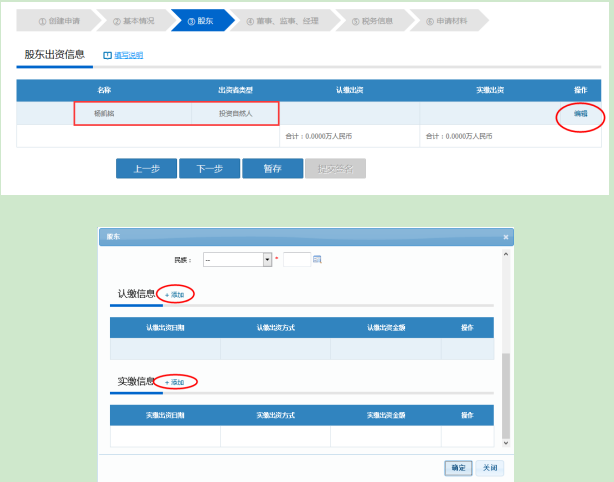Go to step 1 创建申请
The width and height of the screenshot is (614, 482).
(59, 20)
